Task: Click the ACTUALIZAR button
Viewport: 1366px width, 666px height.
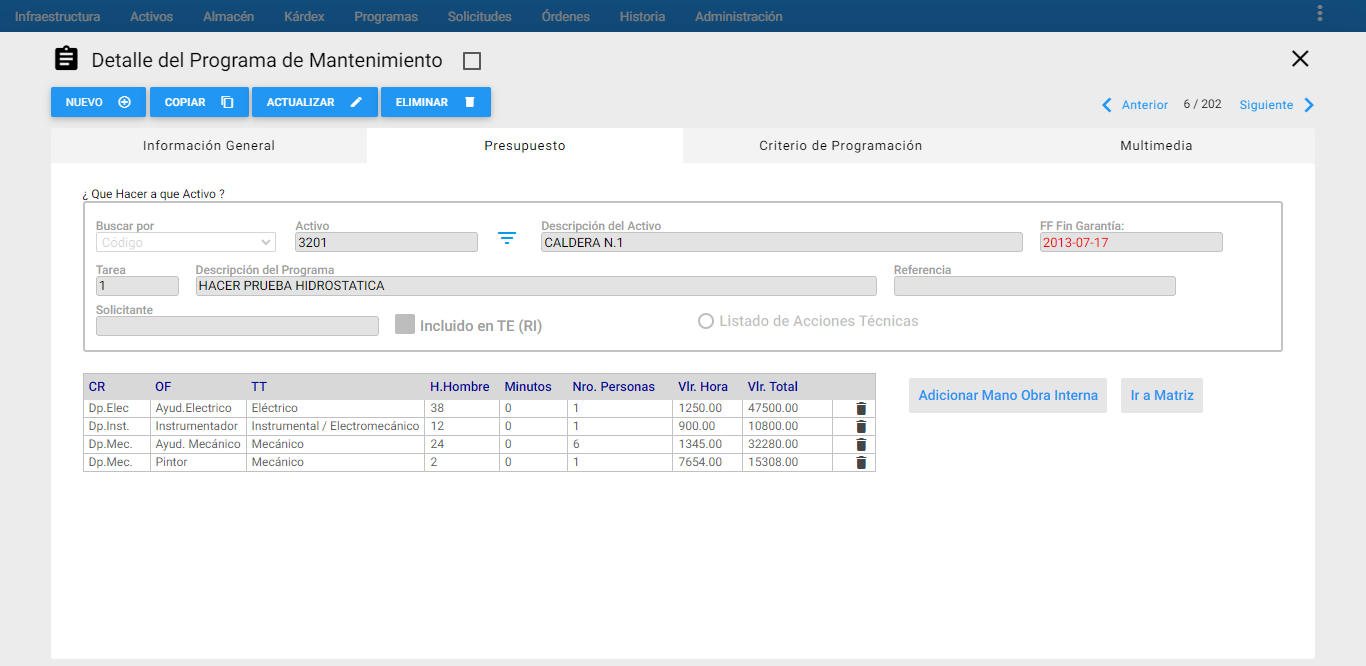Action: pos(315,102)
